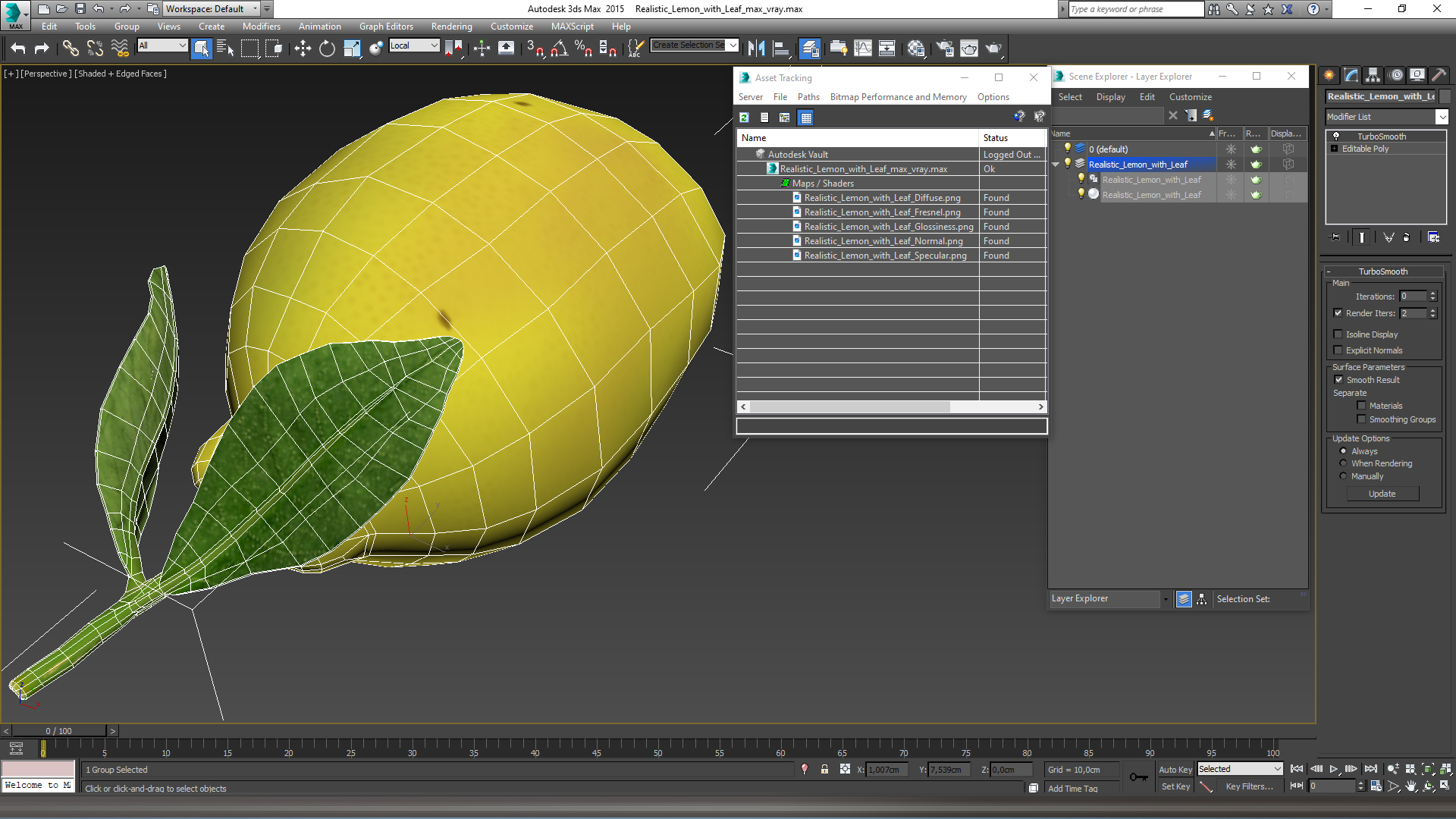1456x819 pixels.
Task: Click the Redo arrow in main toolbar
Action: tap(42, 49)
